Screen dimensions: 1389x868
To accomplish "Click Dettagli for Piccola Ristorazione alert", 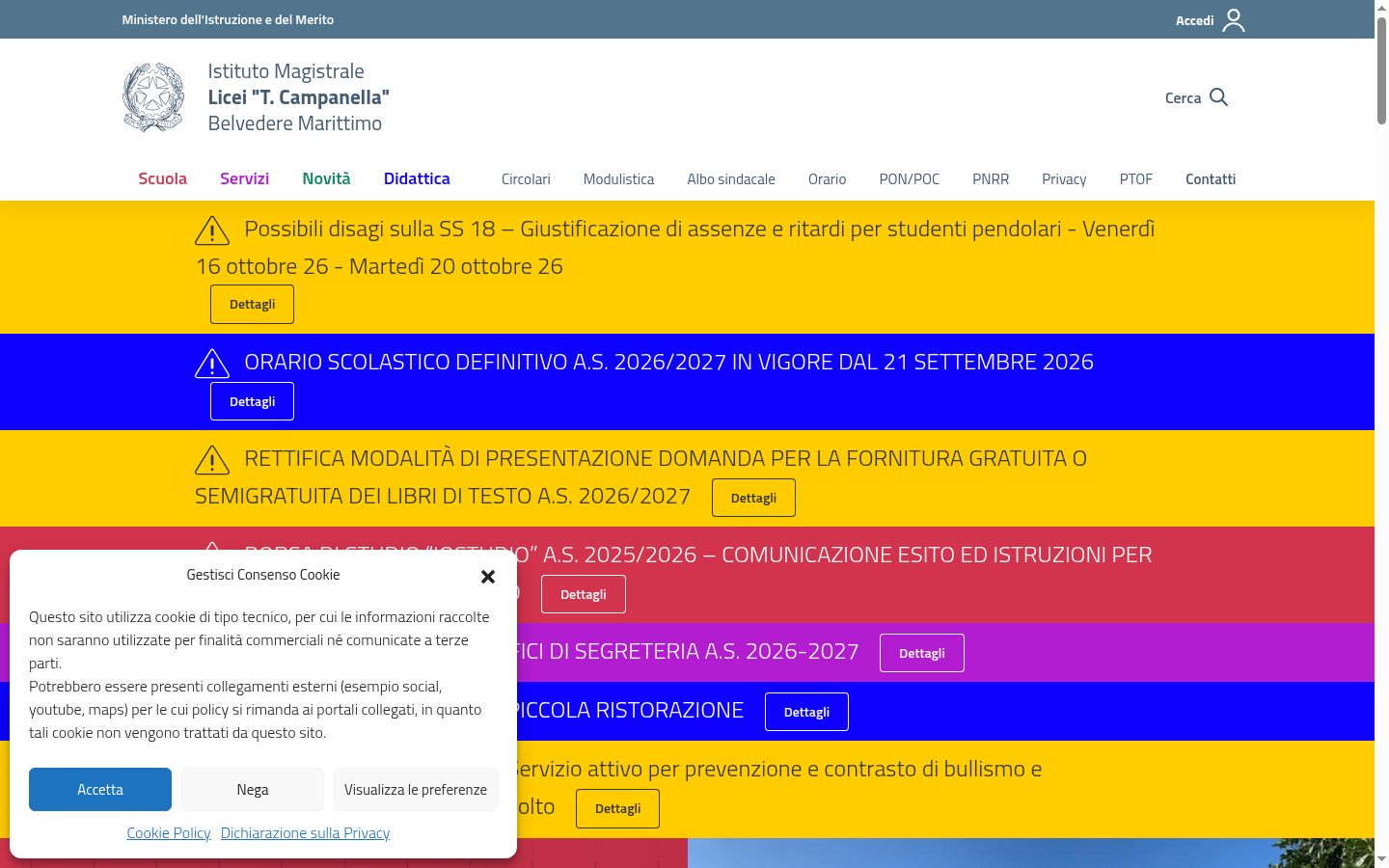I will coord(806,713).
